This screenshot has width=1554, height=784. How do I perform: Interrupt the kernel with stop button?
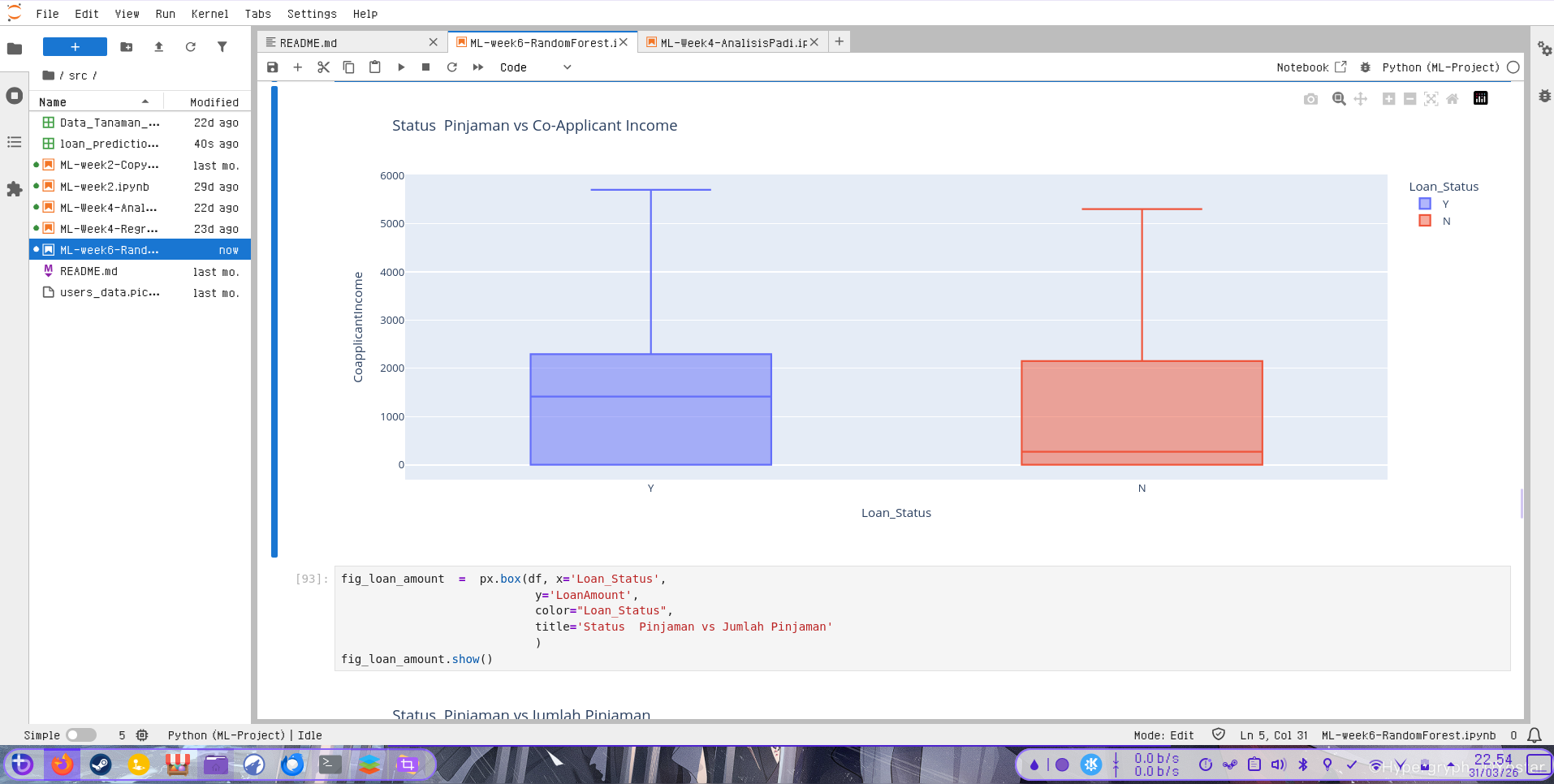pyautogui.click(x=426, y=67)
